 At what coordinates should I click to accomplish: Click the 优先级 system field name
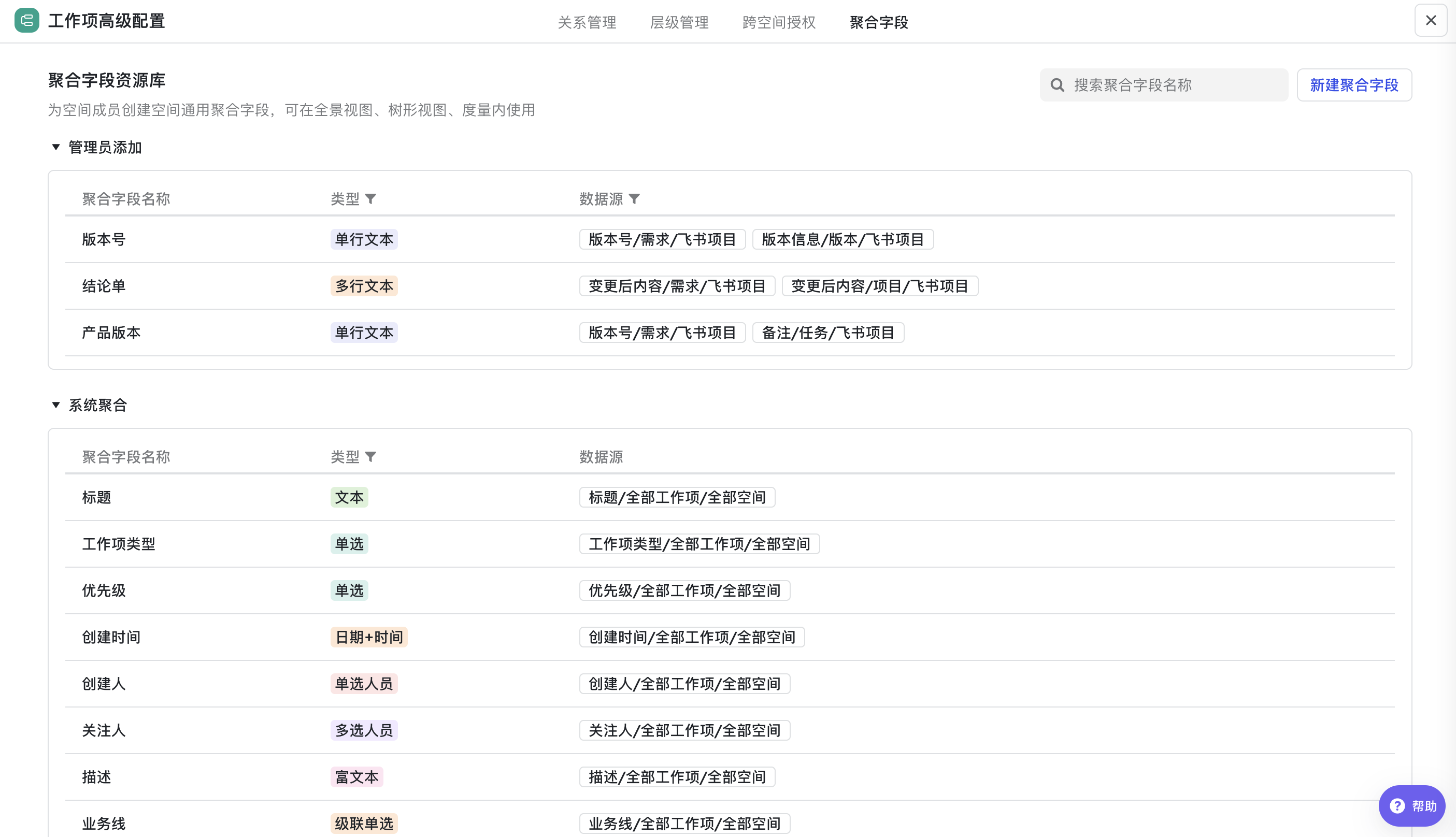104,590
